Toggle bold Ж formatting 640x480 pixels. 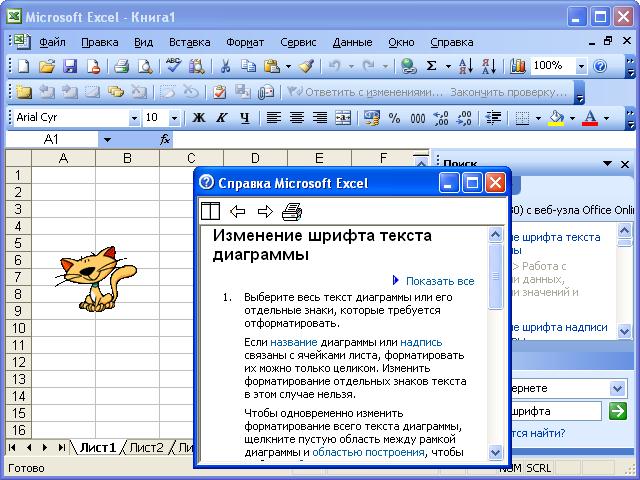tap(199, 118)
